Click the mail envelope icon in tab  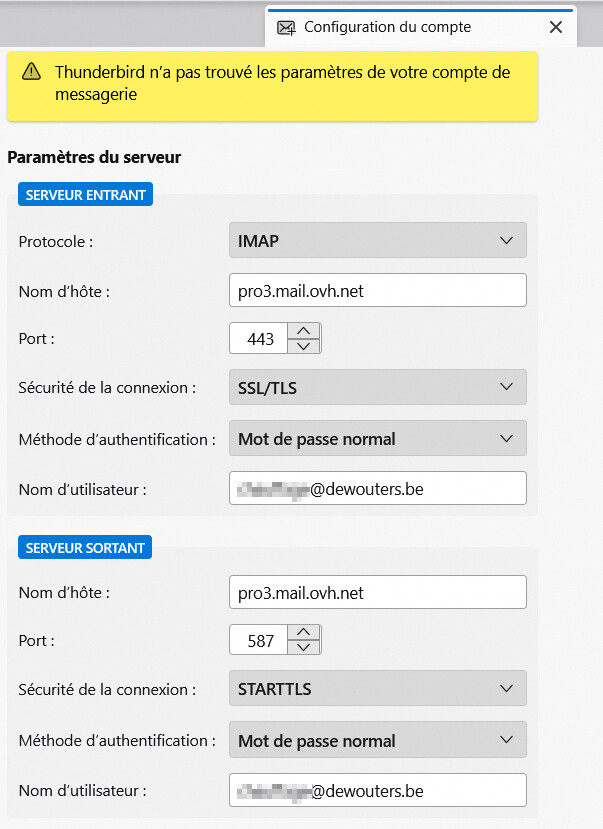(x=286, y=27)
